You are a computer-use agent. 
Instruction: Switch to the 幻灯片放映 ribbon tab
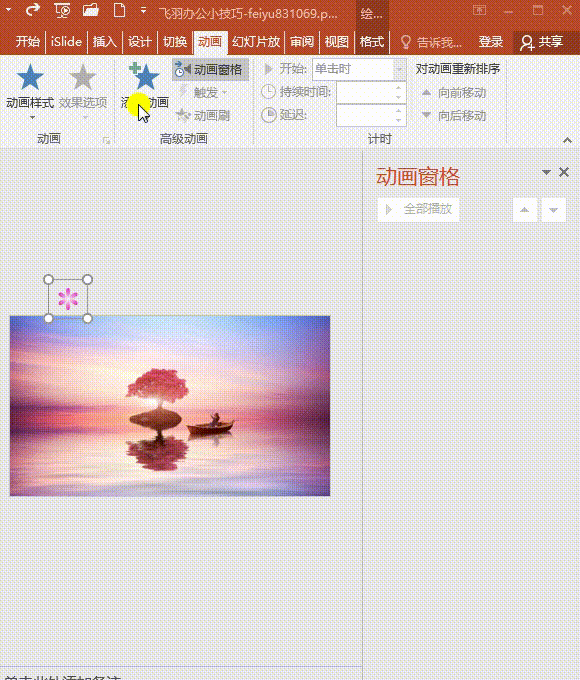[256, 42]
